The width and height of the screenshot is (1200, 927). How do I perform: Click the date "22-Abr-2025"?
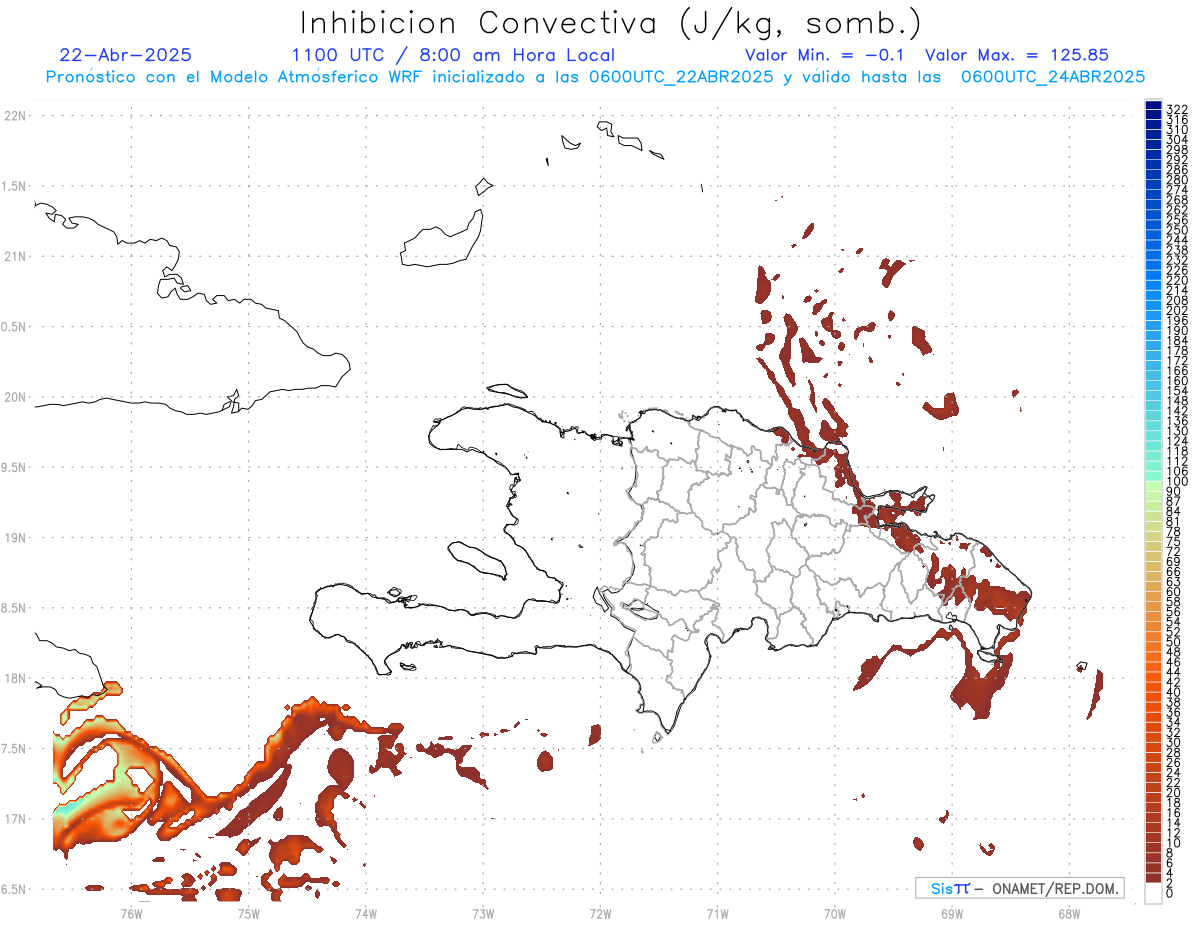125,55
